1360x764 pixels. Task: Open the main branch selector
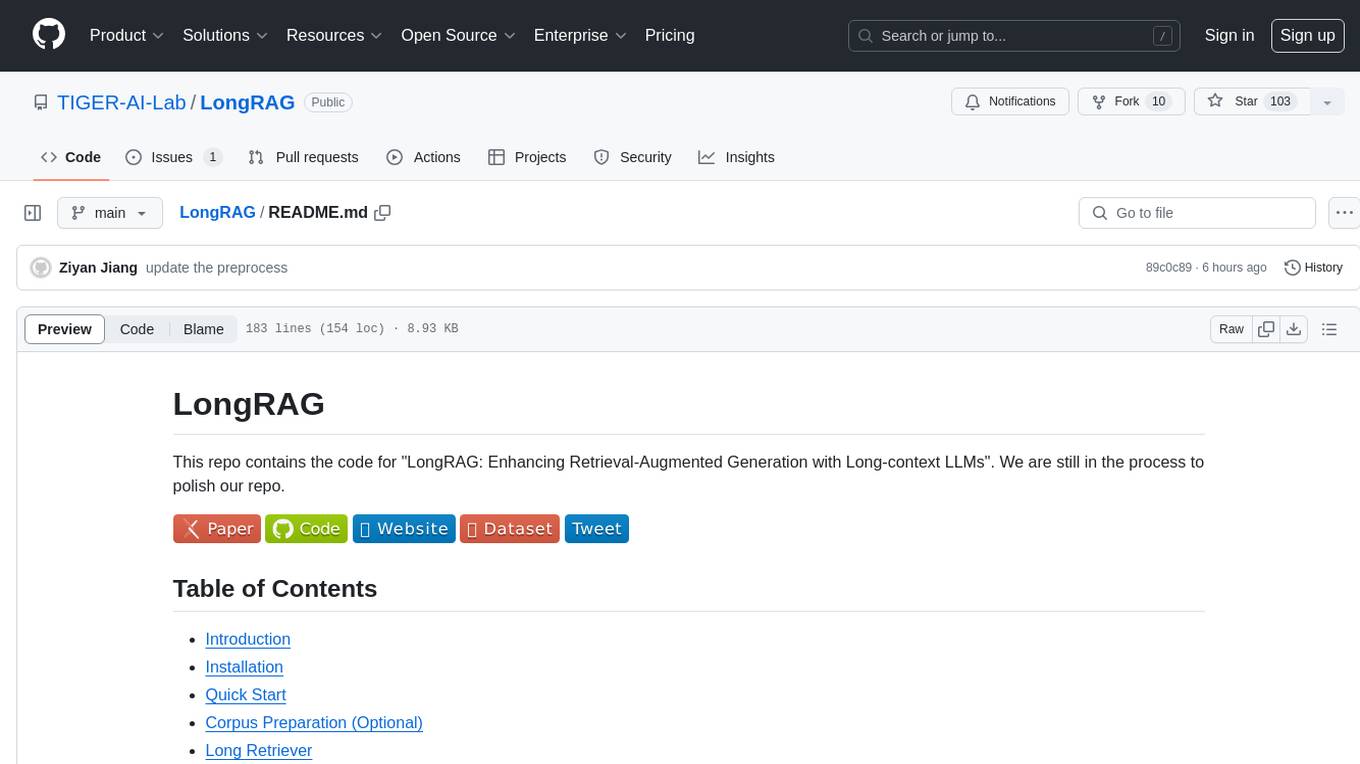(x=110, y=213)
